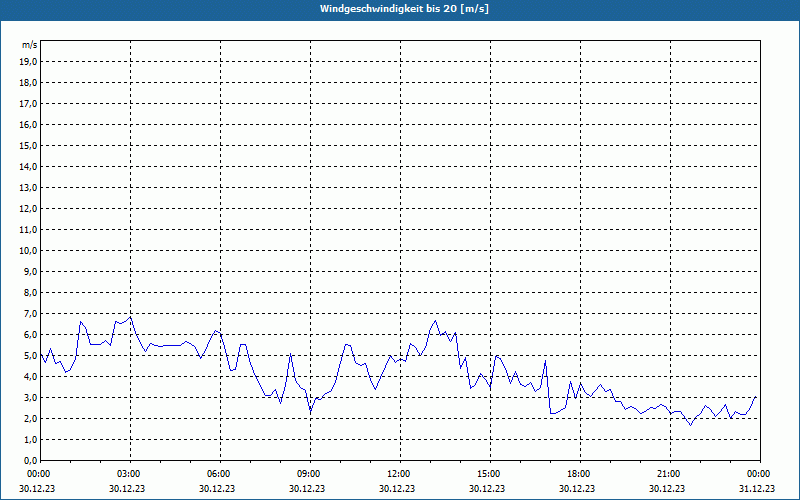Click the '30.12.23' date under 12:00
The image size is (800, 500).
click(397, 488)
